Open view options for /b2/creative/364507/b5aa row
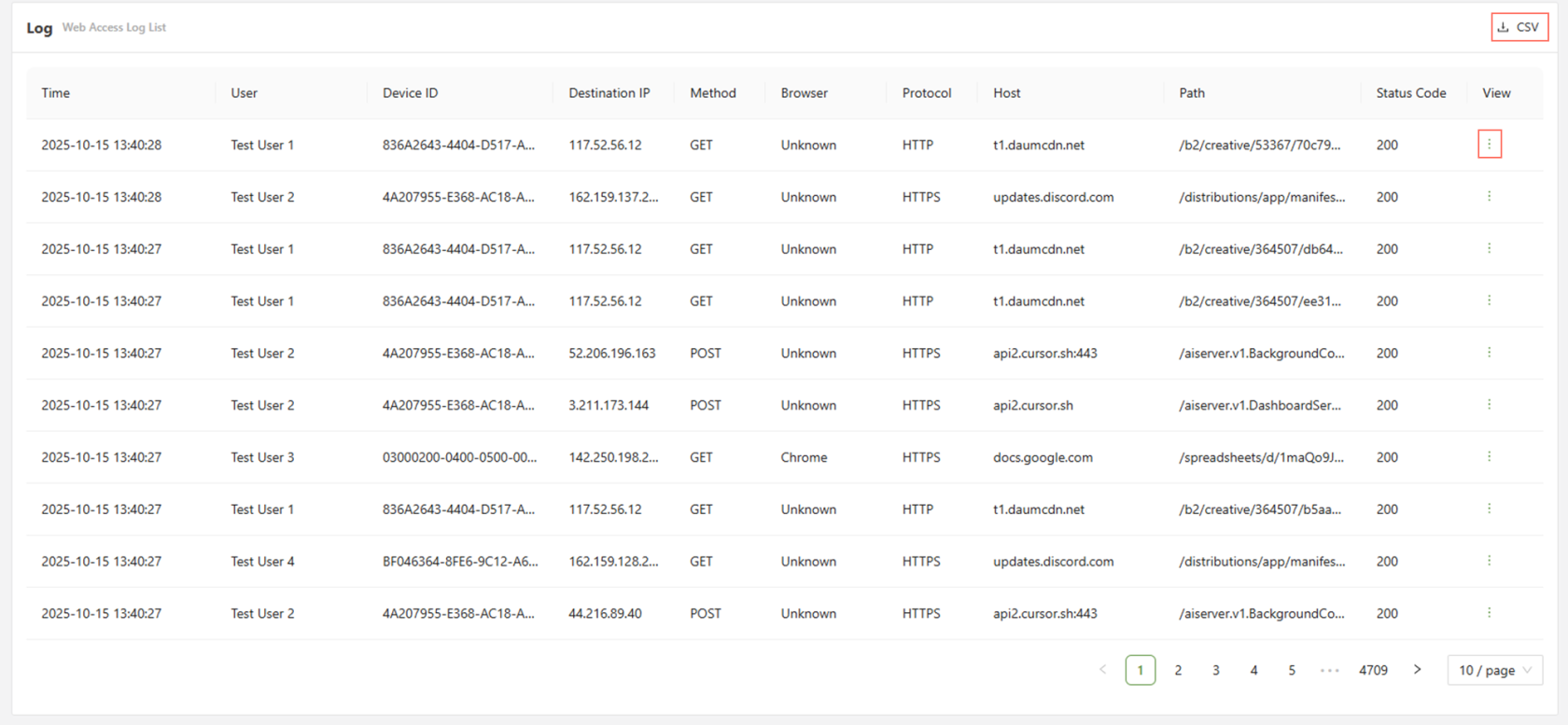Viewport: 1568px width, 725px height. point(1489,509)
